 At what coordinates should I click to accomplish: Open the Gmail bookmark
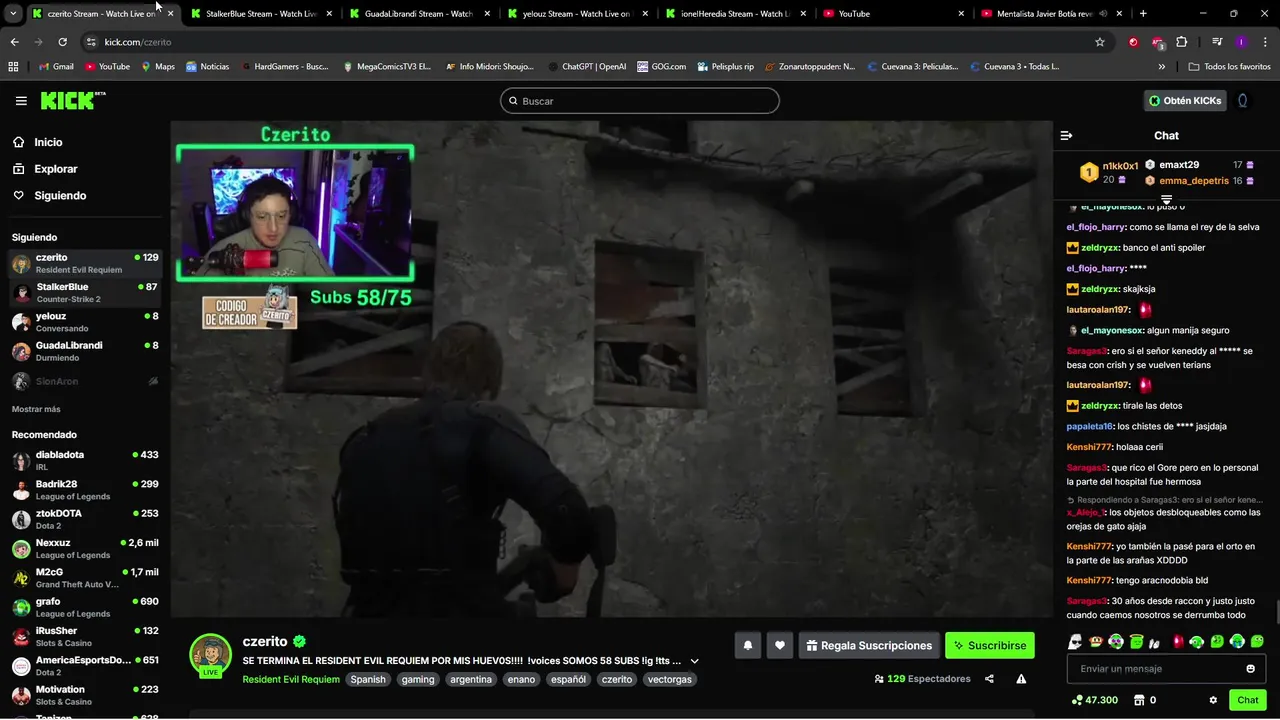point(55,67)
